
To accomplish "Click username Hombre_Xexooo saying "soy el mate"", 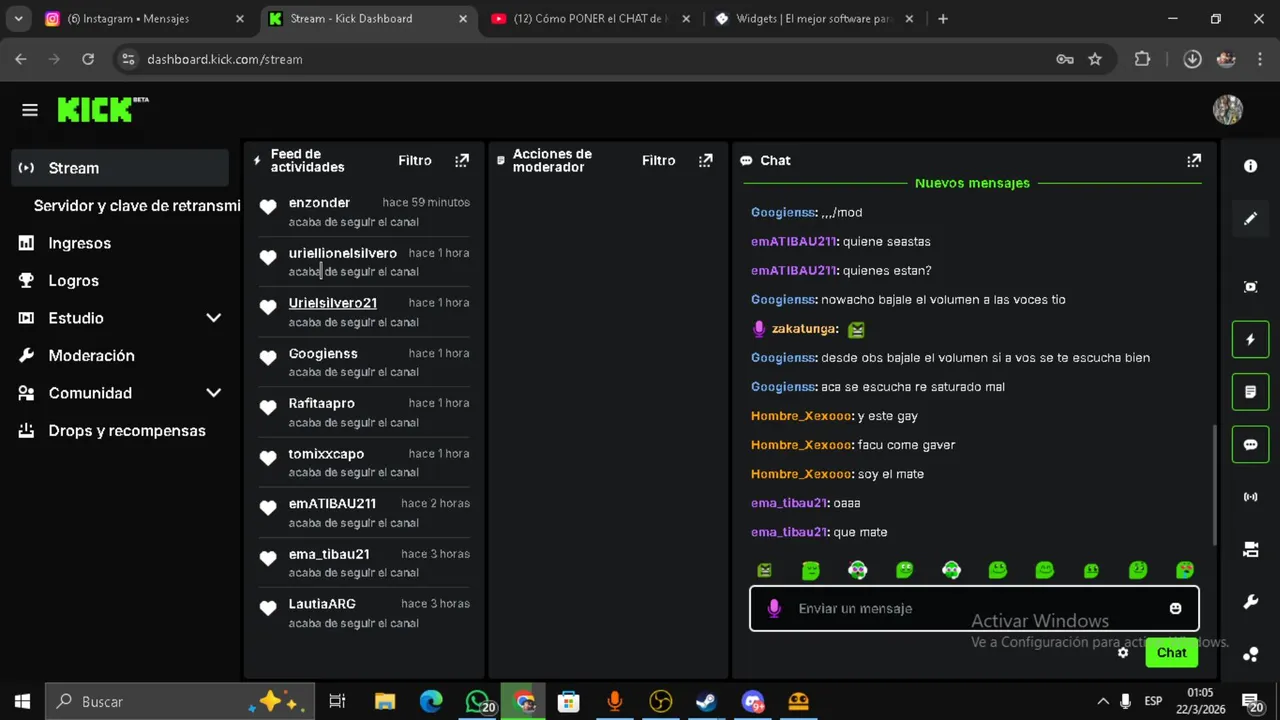I will 801,474.
